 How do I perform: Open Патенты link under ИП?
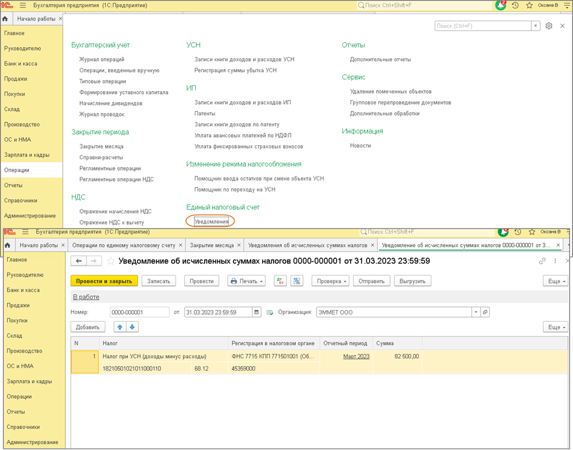pyautogui.click(x=205, y=113)
